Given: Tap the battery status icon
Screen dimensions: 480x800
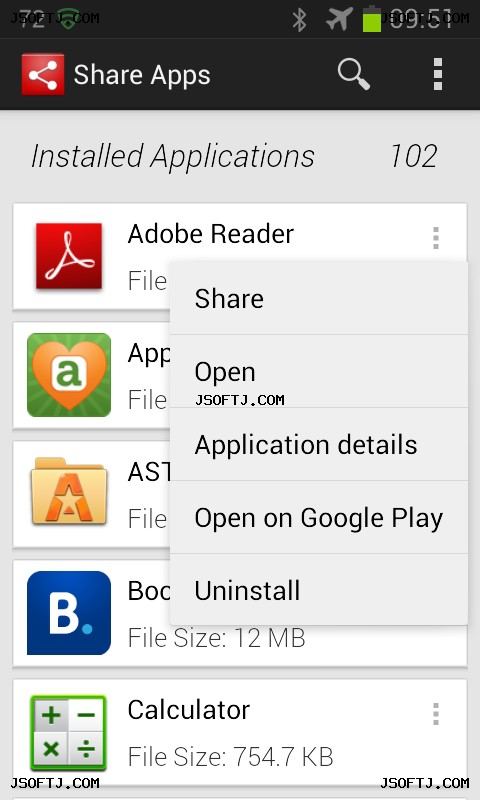Looking at the screenshot, I should click(x=372, y=19).
